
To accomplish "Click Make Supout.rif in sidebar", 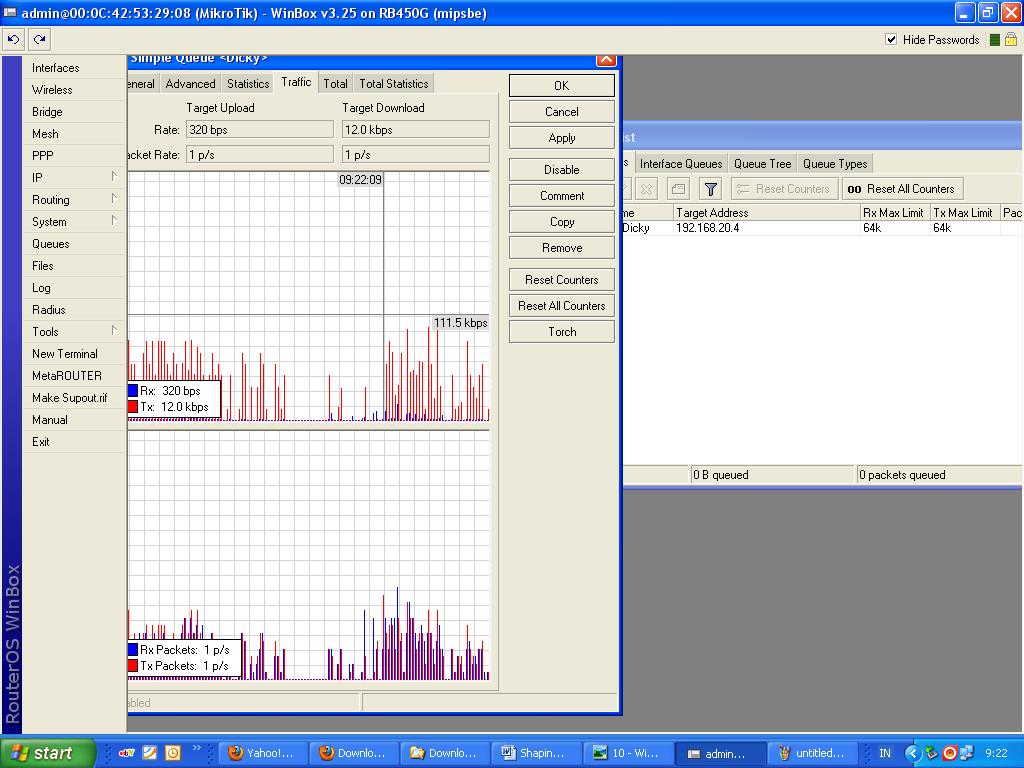I will (69, 398).
